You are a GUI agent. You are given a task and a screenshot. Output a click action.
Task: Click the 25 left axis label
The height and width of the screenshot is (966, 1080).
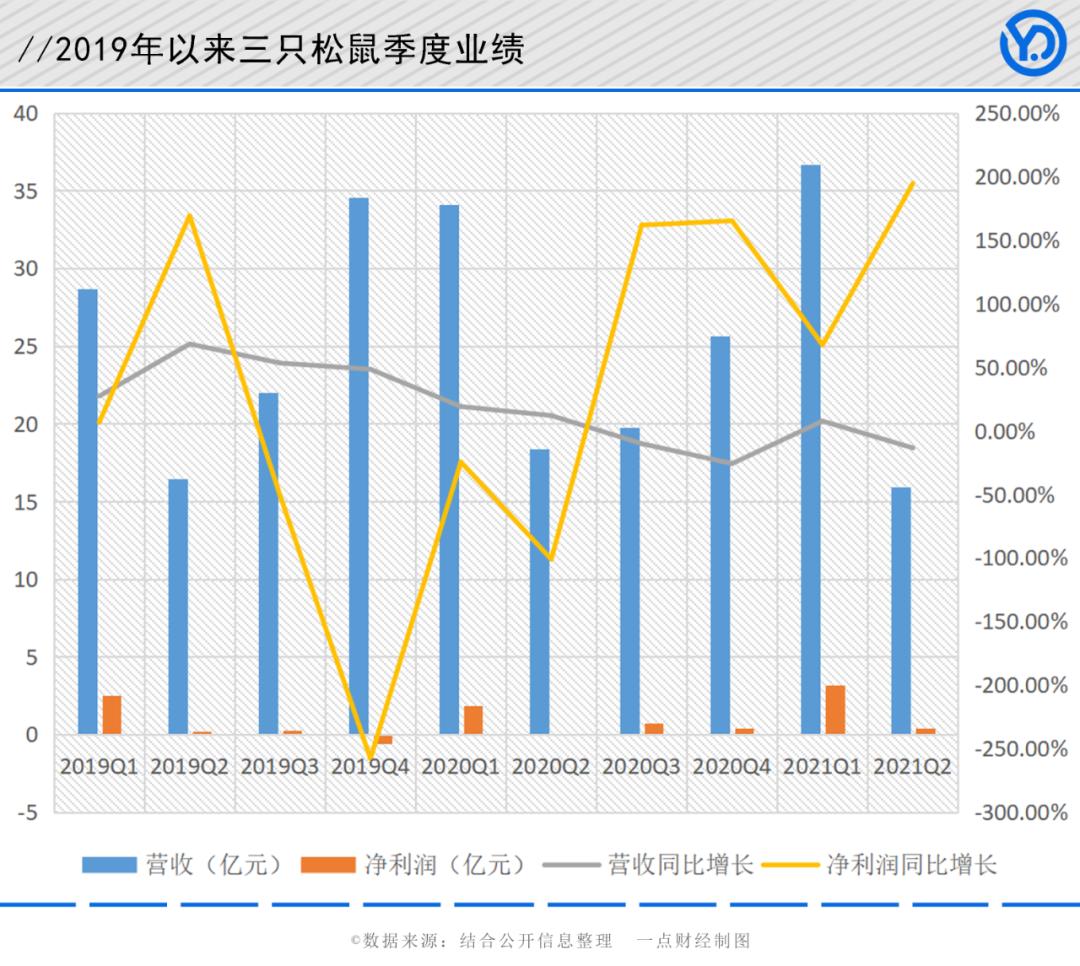point(26,346)
